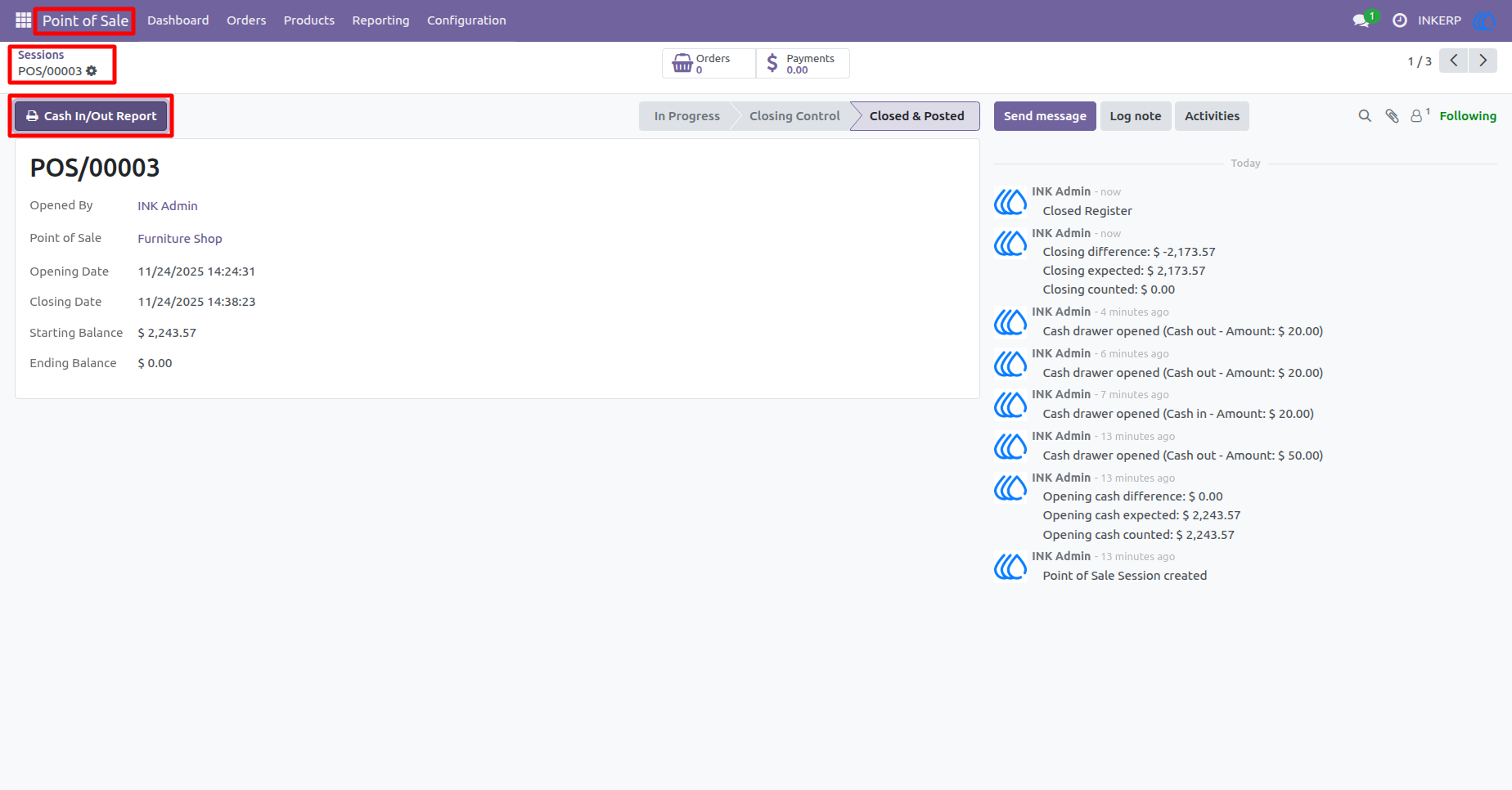Screen dimensions: 1512x790
Task: Select the In Progress status stage
Action: 686,116
